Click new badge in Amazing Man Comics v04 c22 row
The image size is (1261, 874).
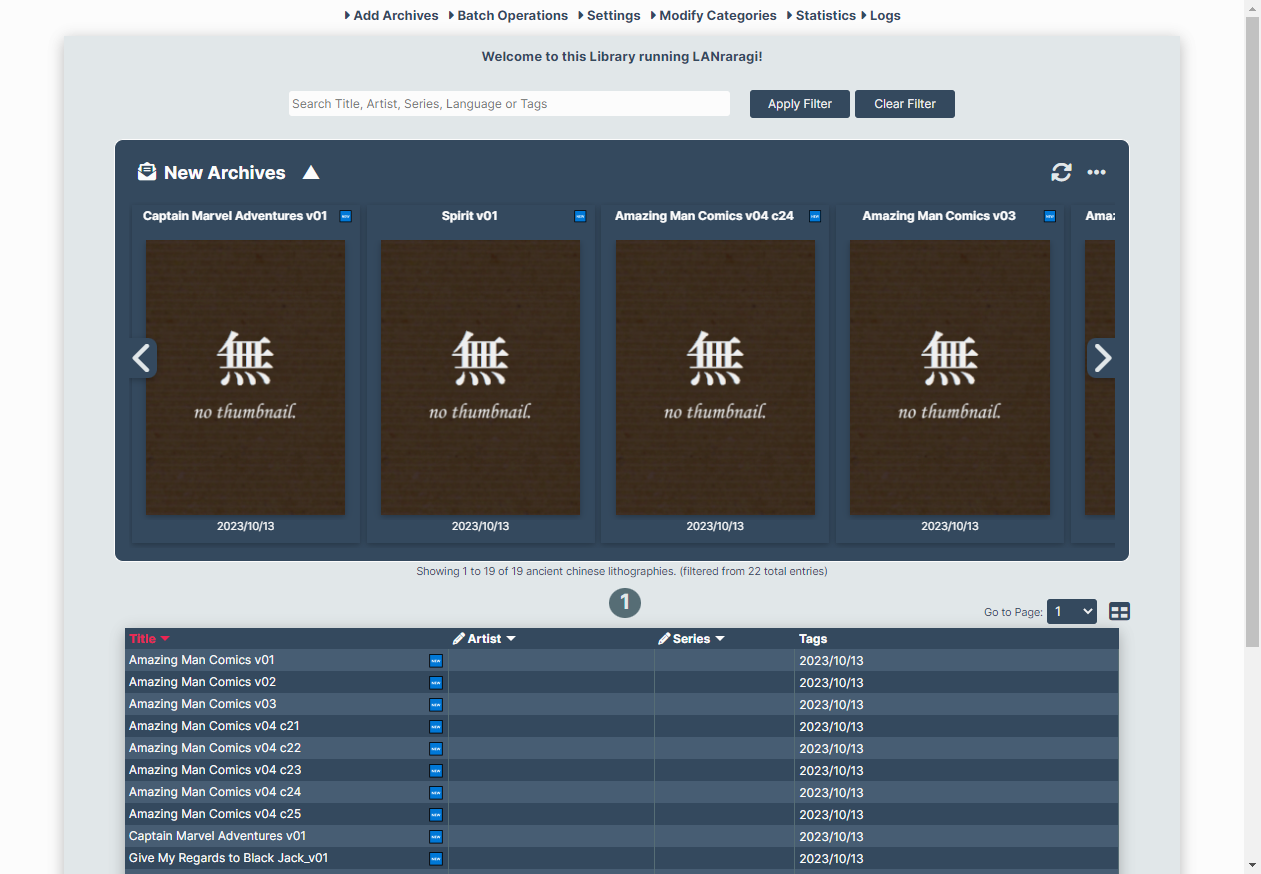coord(436,749)
